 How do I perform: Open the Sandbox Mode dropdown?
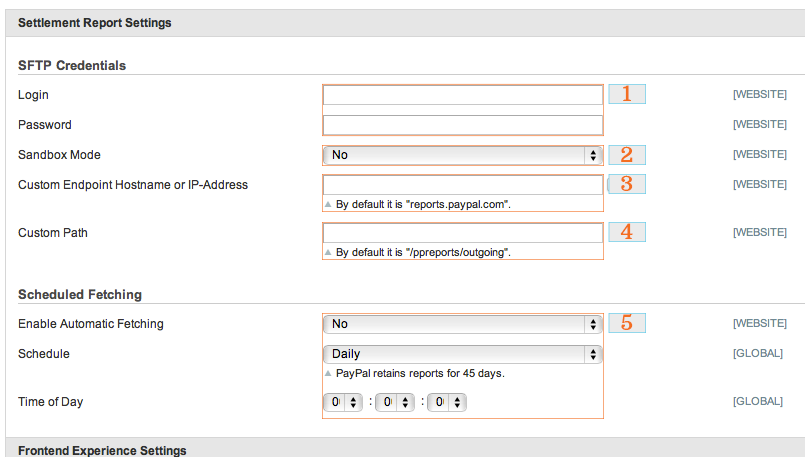coord(463,155)
